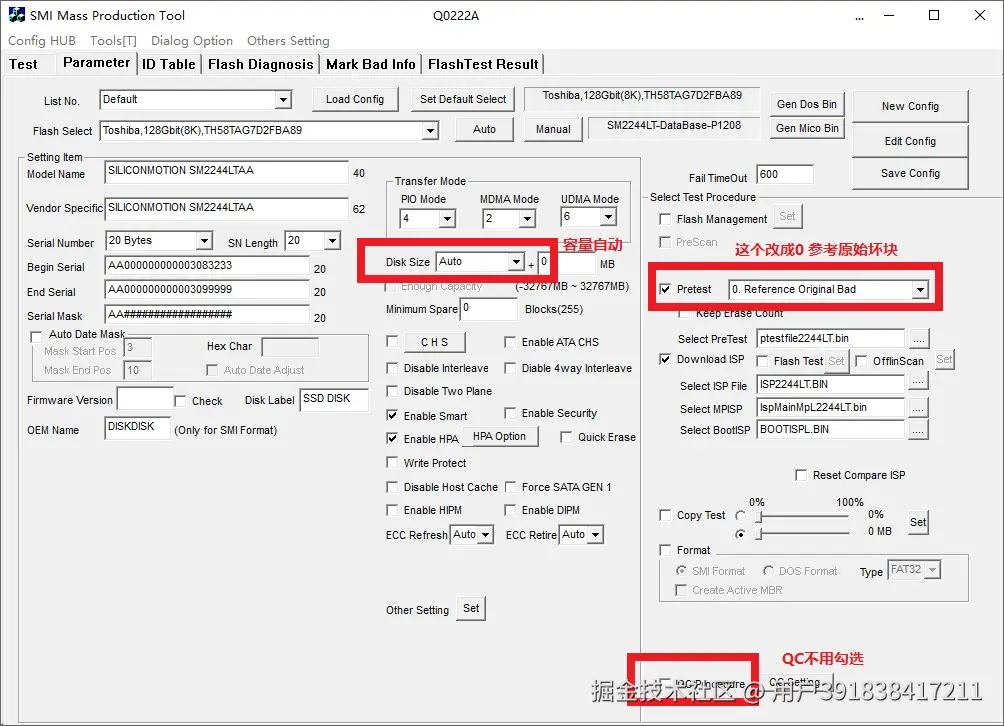Click the Model Name input field
1004x726 pixels.
(226, 171)
